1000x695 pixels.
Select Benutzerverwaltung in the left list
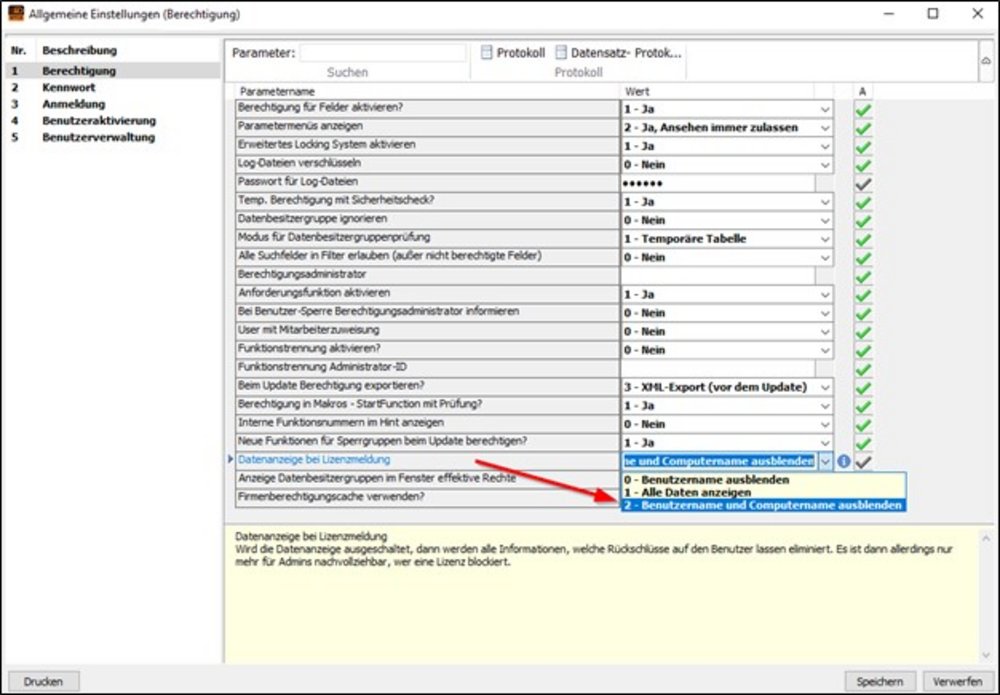pos(98,137)
